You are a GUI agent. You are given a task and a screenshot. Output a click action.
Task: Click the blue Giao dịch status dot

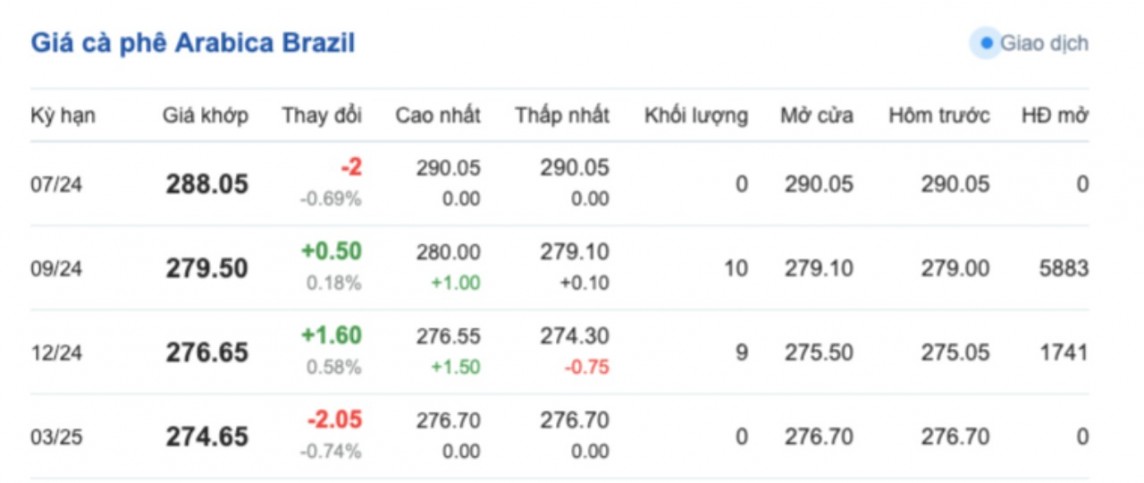[x=987, y=44]
